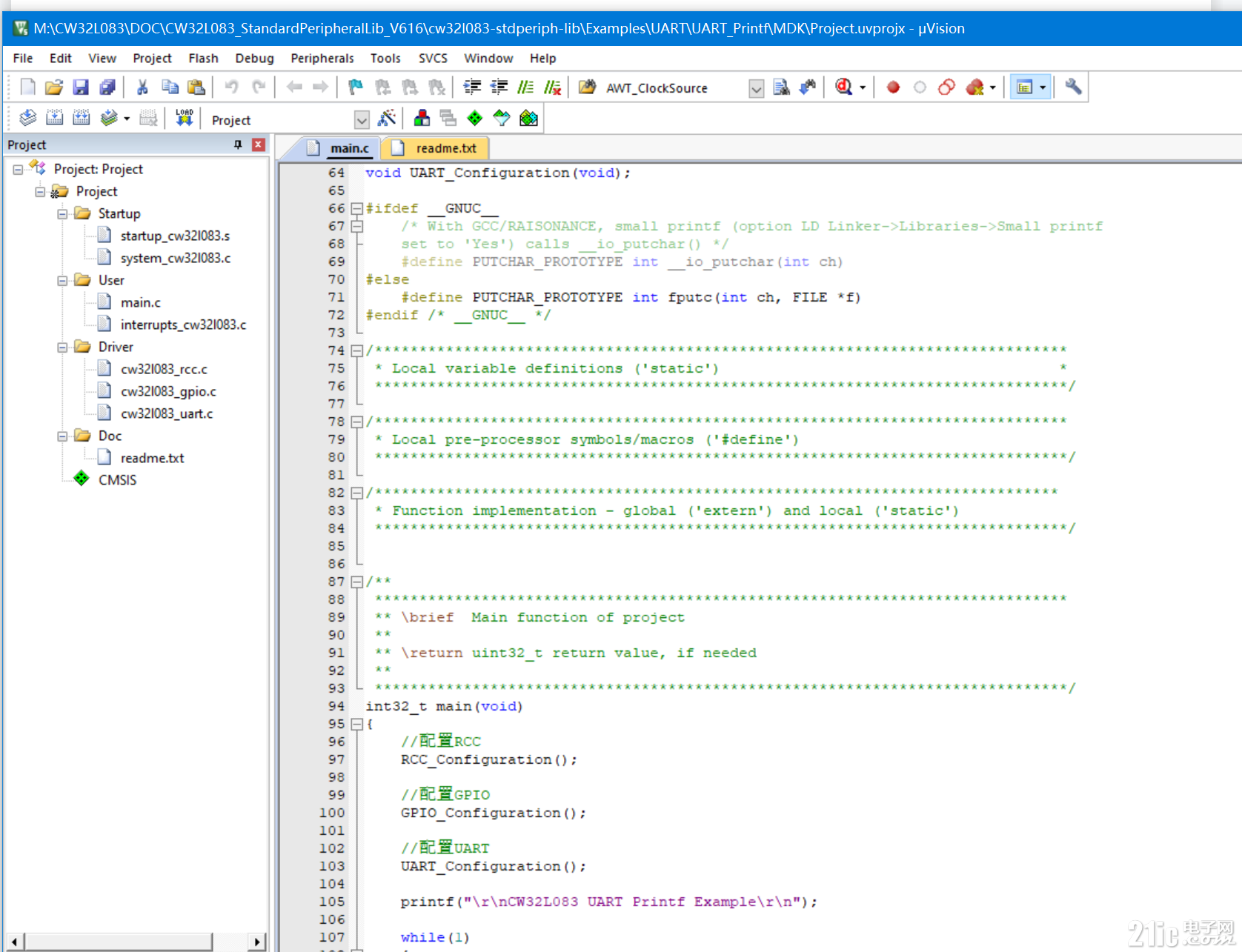Screen dimensions: 1242x952
Task: Open Manage Run-Time Environment green diamond
Action: 475,118
